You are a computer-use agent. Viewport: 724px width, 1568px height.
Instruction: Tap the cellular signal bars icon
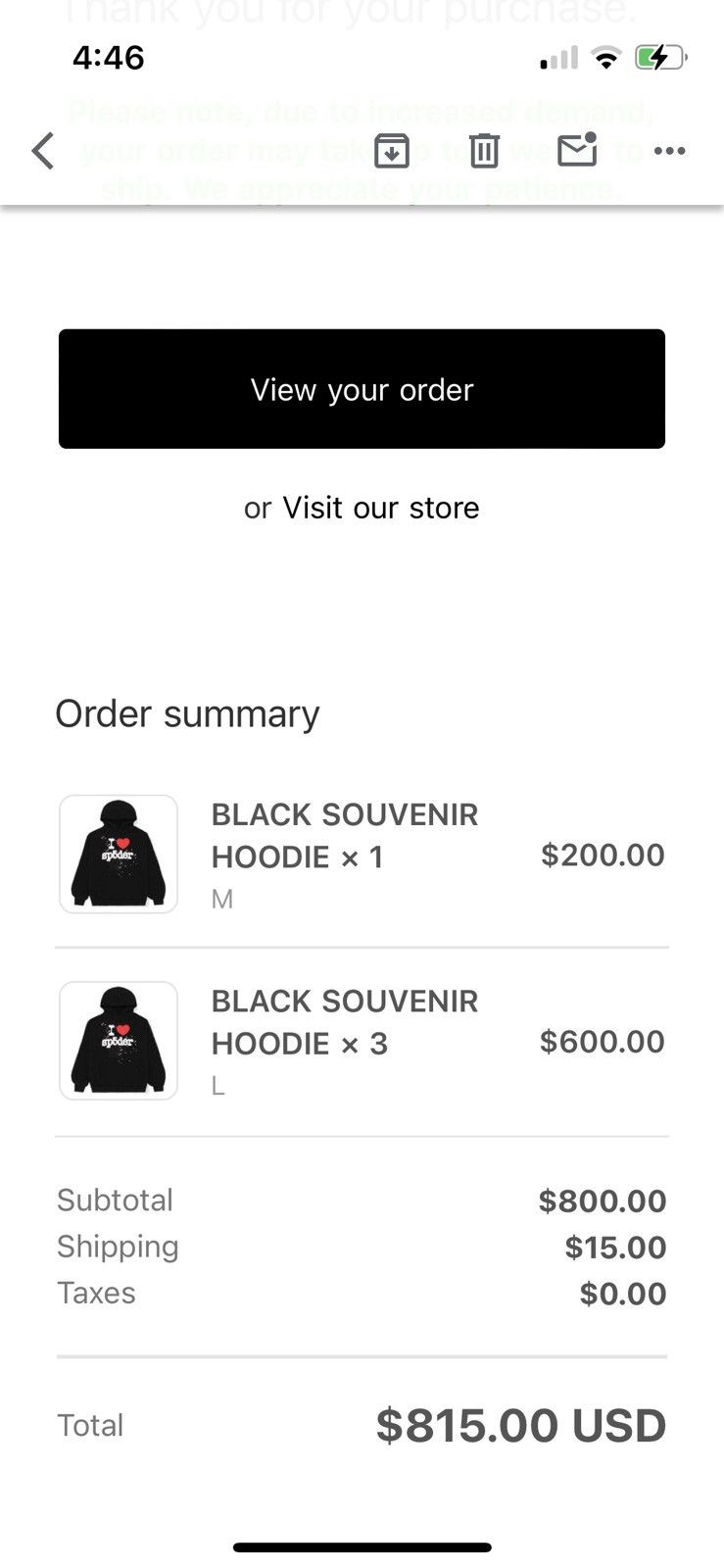[x=558, y=58]
